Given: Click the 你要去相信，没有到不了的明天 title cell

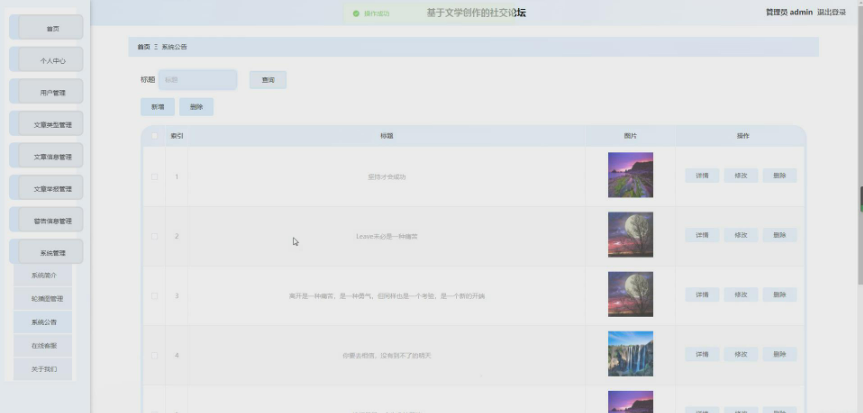Looking at the screenshot, I should [x=387, y=355].
